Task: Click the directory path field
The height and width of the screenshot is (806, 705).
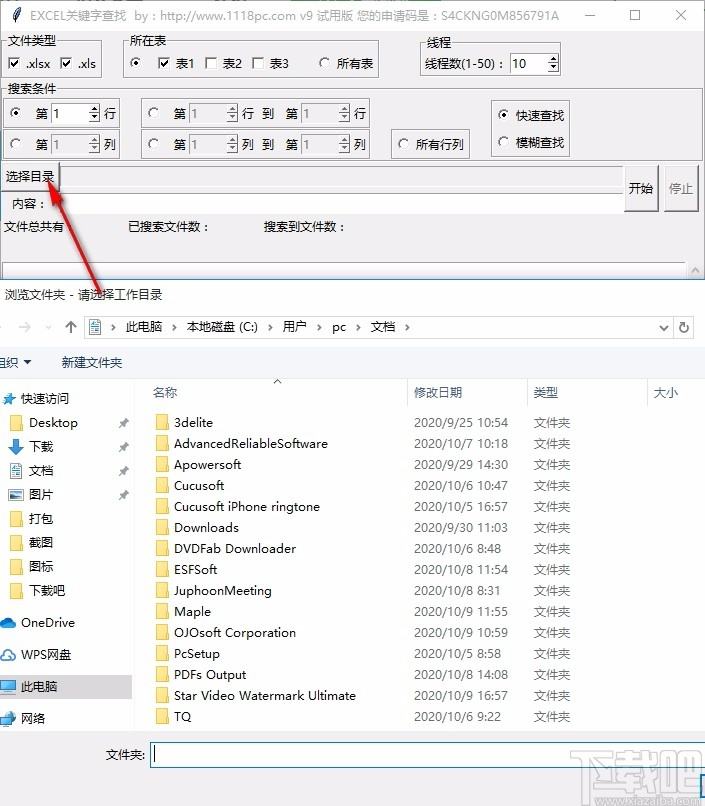Action: (341, 177)
